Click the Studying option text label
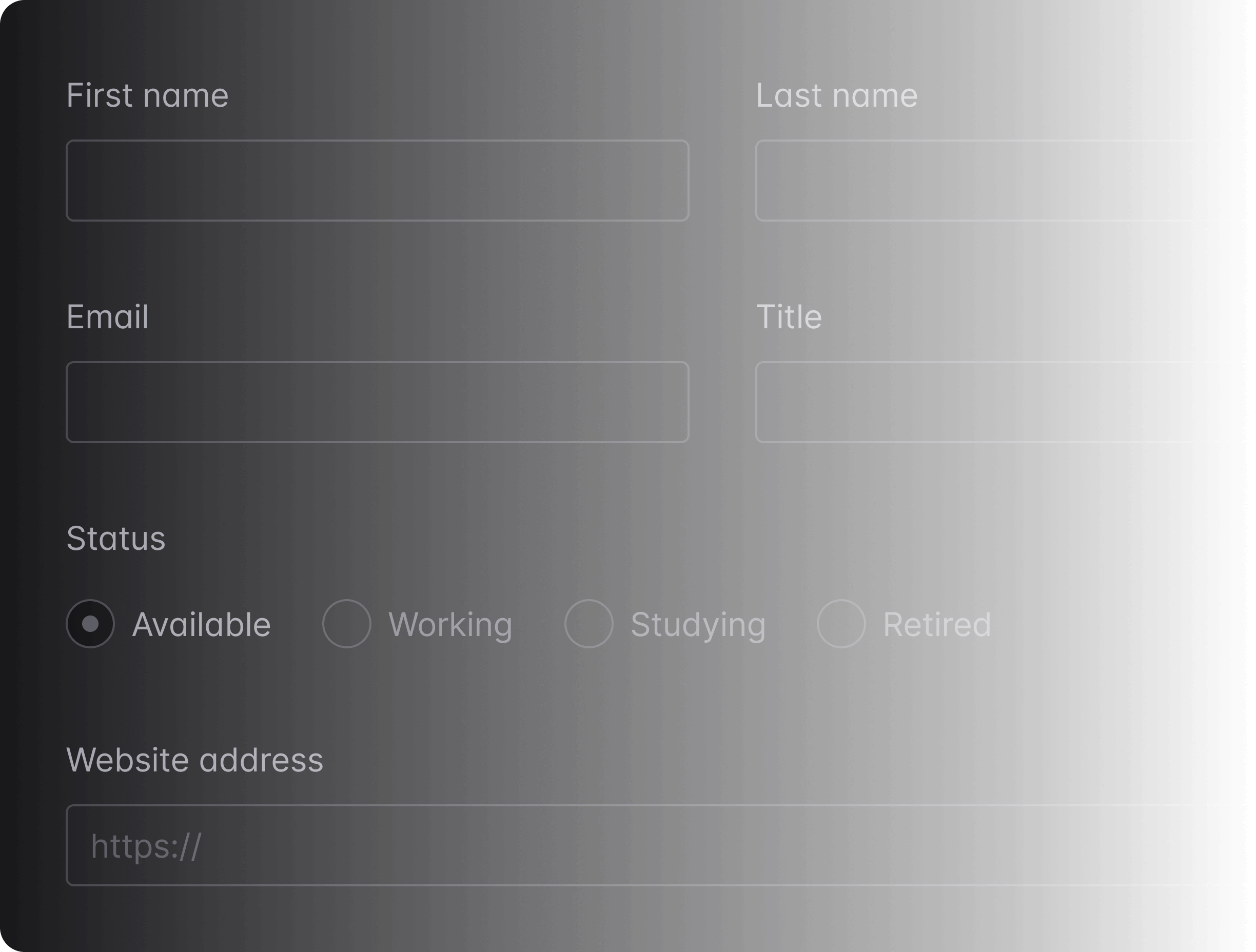The width and height of the screenshot is (1256, 952). tap(698, 624)
